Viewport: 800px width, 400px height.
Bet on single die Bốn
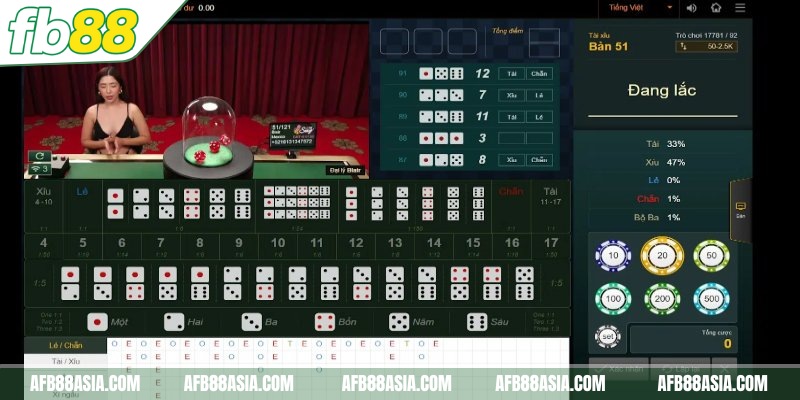point(336,322)
